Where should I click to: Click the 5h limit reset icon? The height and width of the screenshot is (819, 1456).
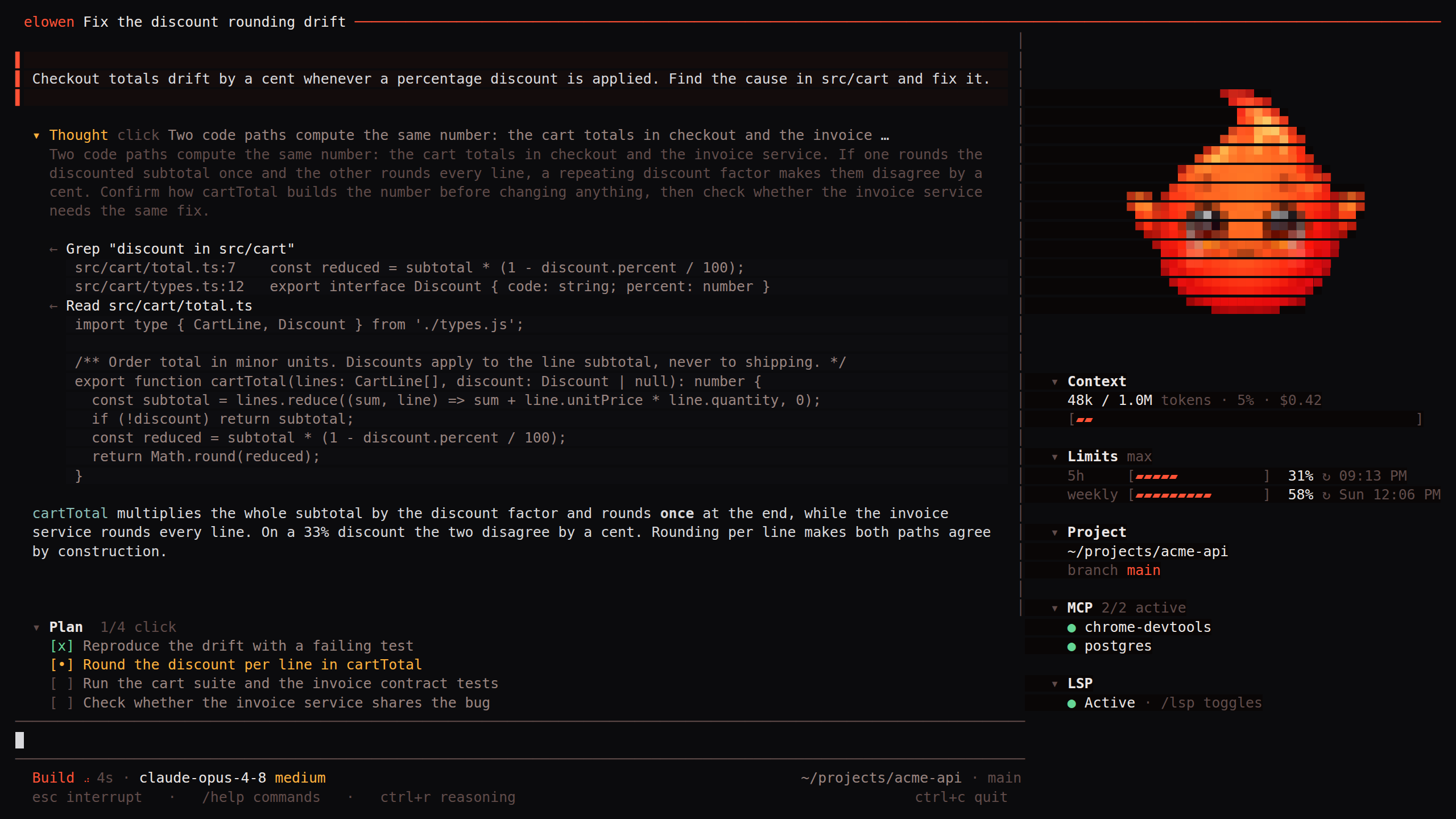(1326, 476)
